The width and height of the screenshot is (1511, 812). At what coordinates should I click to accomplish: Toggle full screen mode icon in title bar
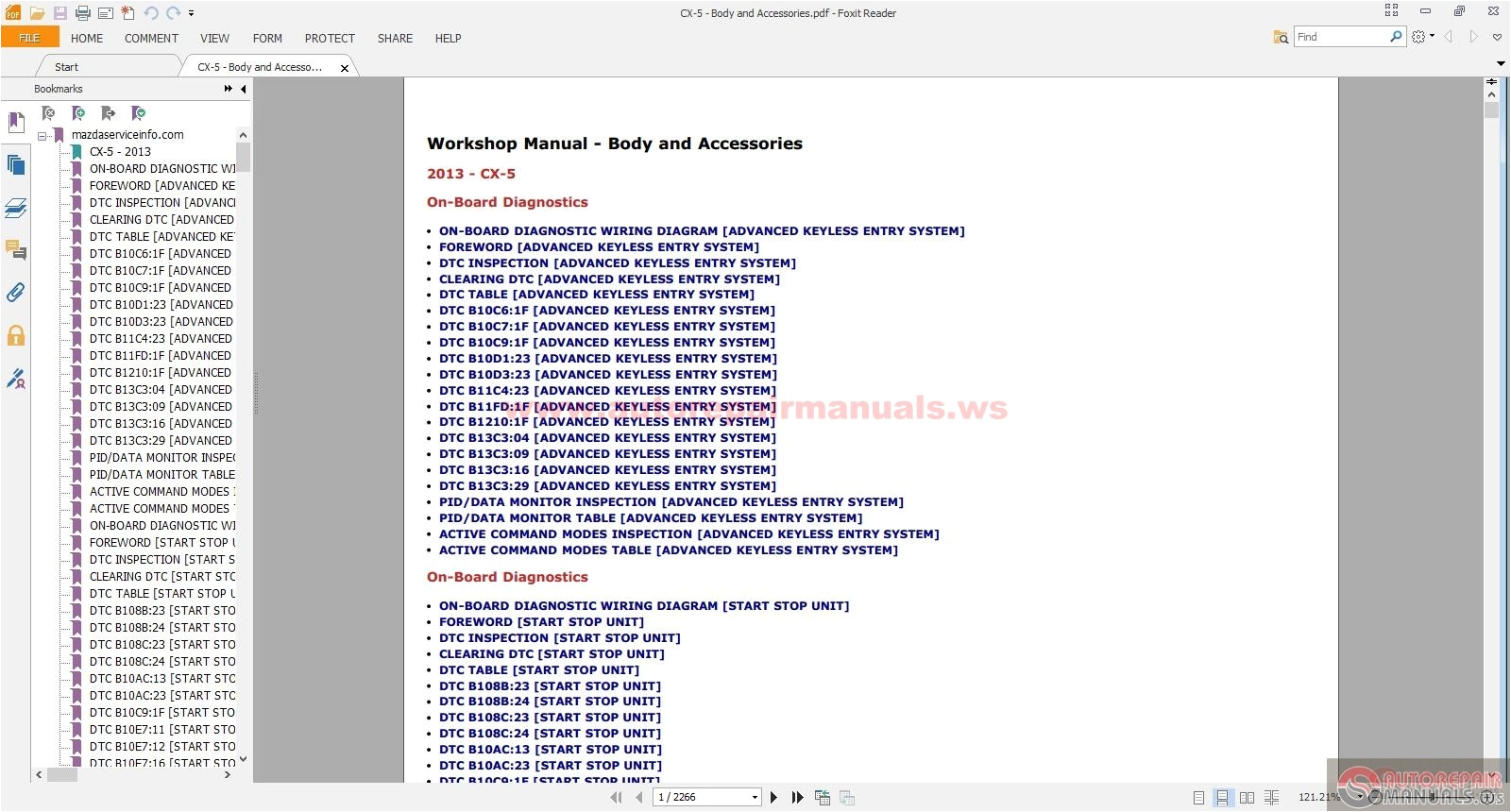point(1391,10)
